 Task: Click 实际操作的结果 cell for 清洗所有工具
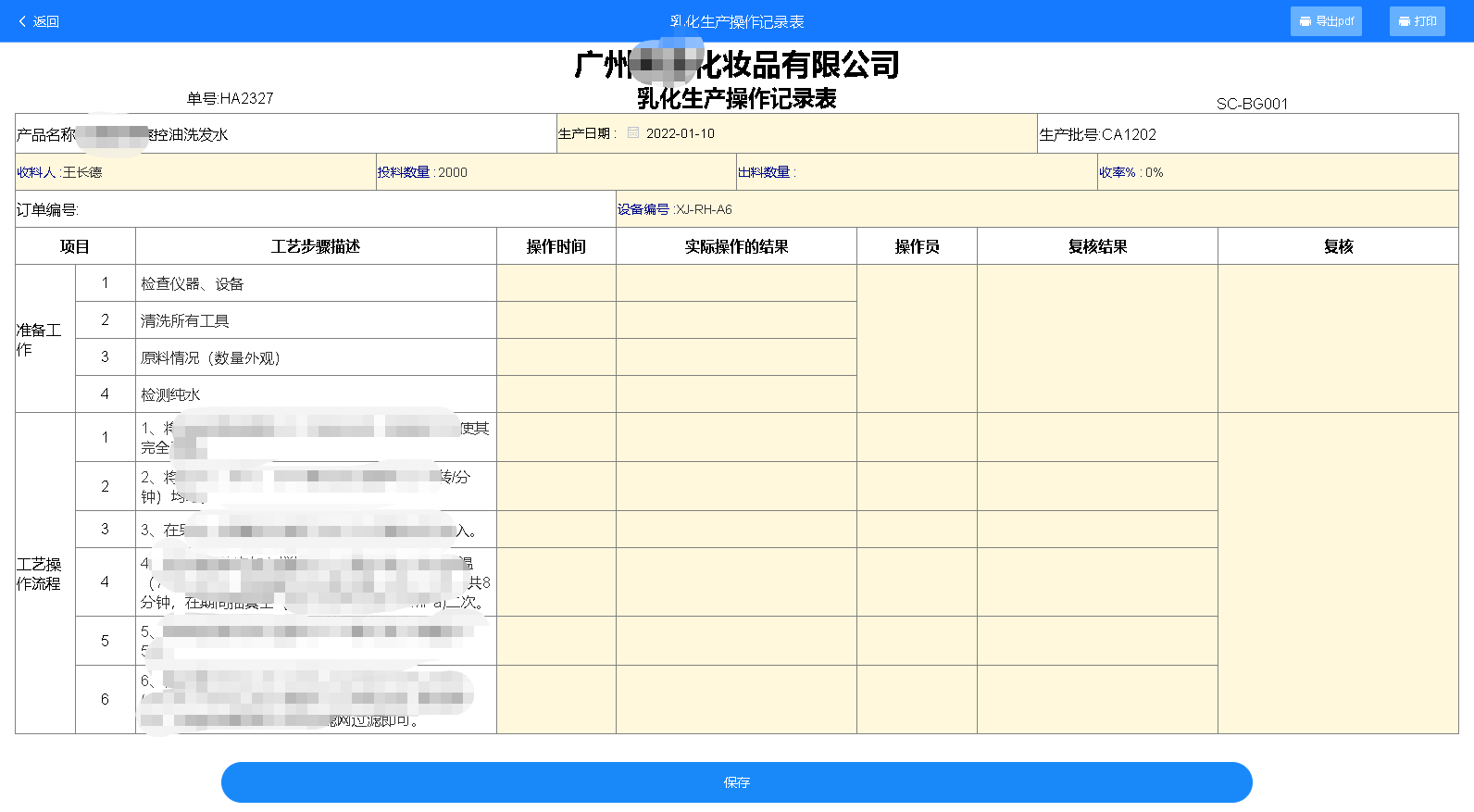736,320
